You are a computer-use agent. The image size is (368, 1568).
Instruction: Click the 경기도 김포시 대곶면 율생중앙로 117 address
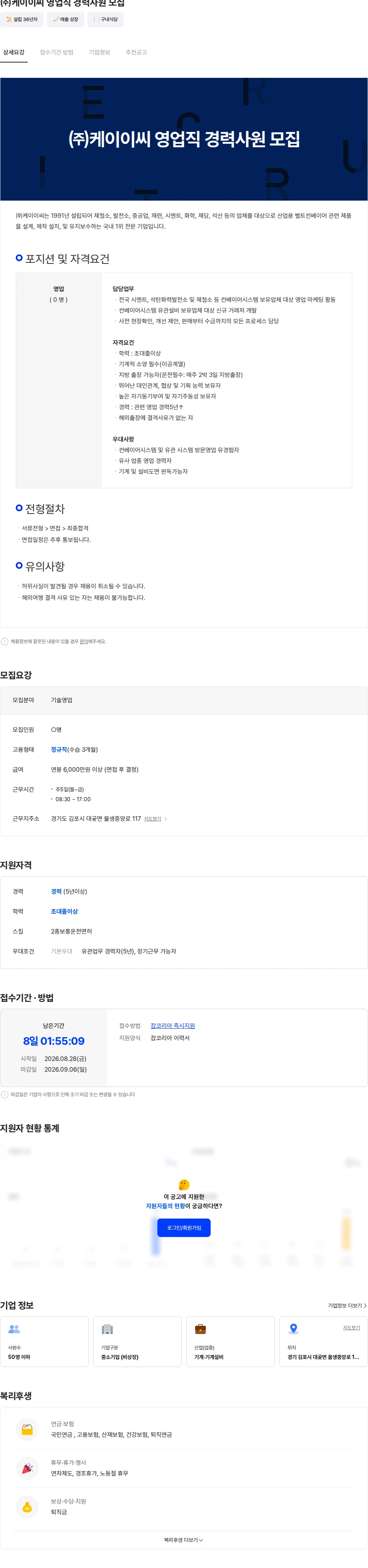pos(95,819)
